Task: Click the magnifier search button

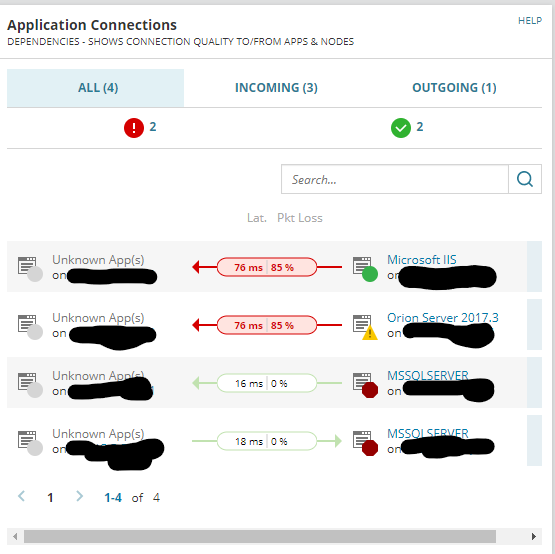Action: point(525,179)
